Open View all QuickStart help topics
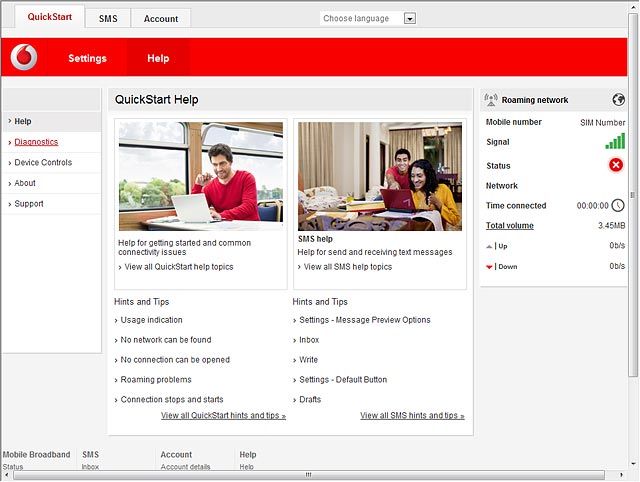Image resolution: width=640 pixels, height=482 pixels. click(x=179, y=267)
